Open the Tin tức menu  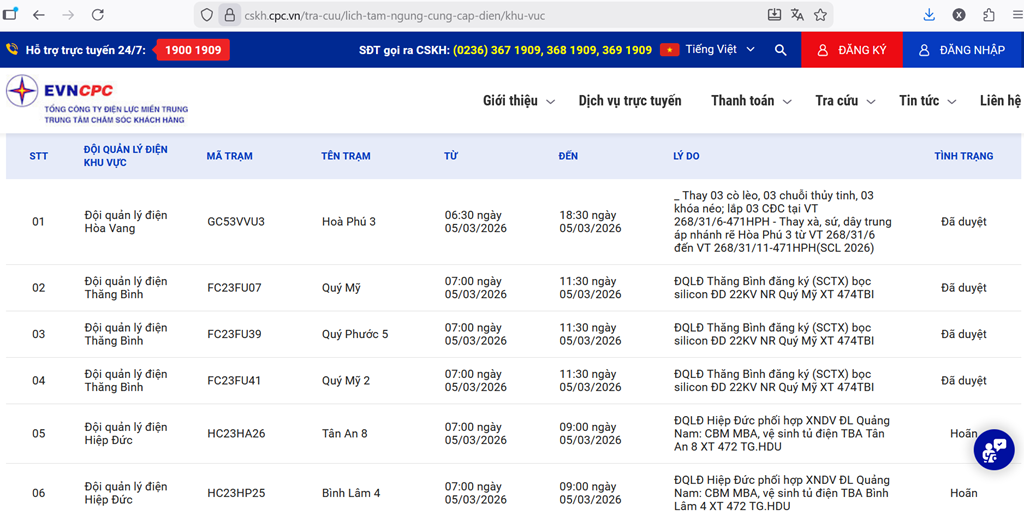926,101
